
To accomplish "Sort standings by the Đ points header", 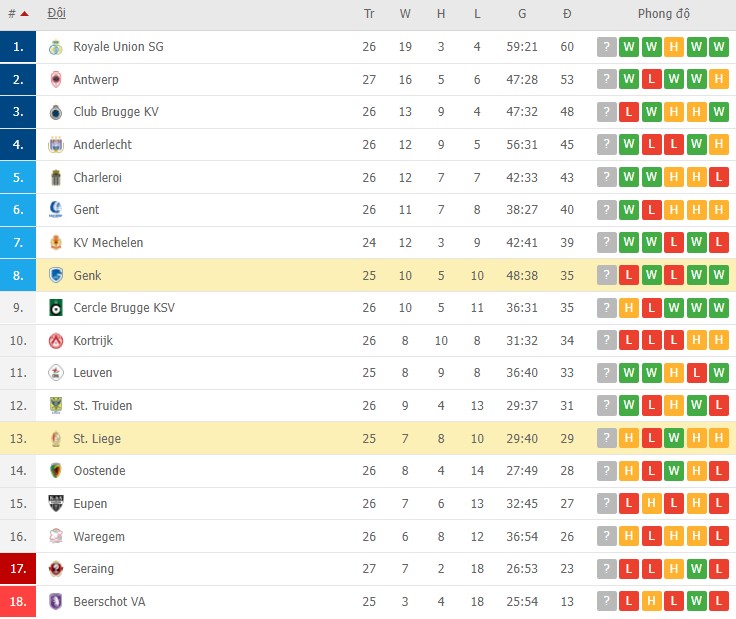I will tap(567, 14).
